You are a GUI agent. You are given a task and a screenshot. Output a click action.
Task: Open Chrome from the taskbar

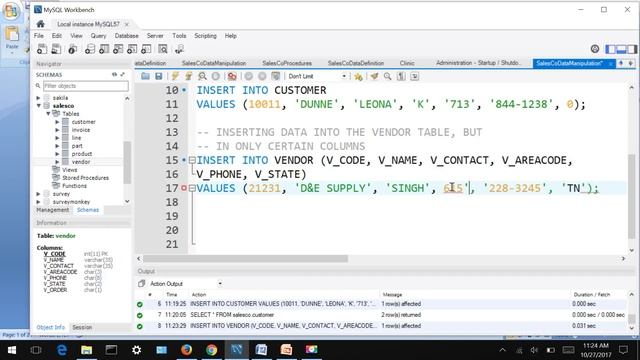pyautogui.click(x=211, y=350)
